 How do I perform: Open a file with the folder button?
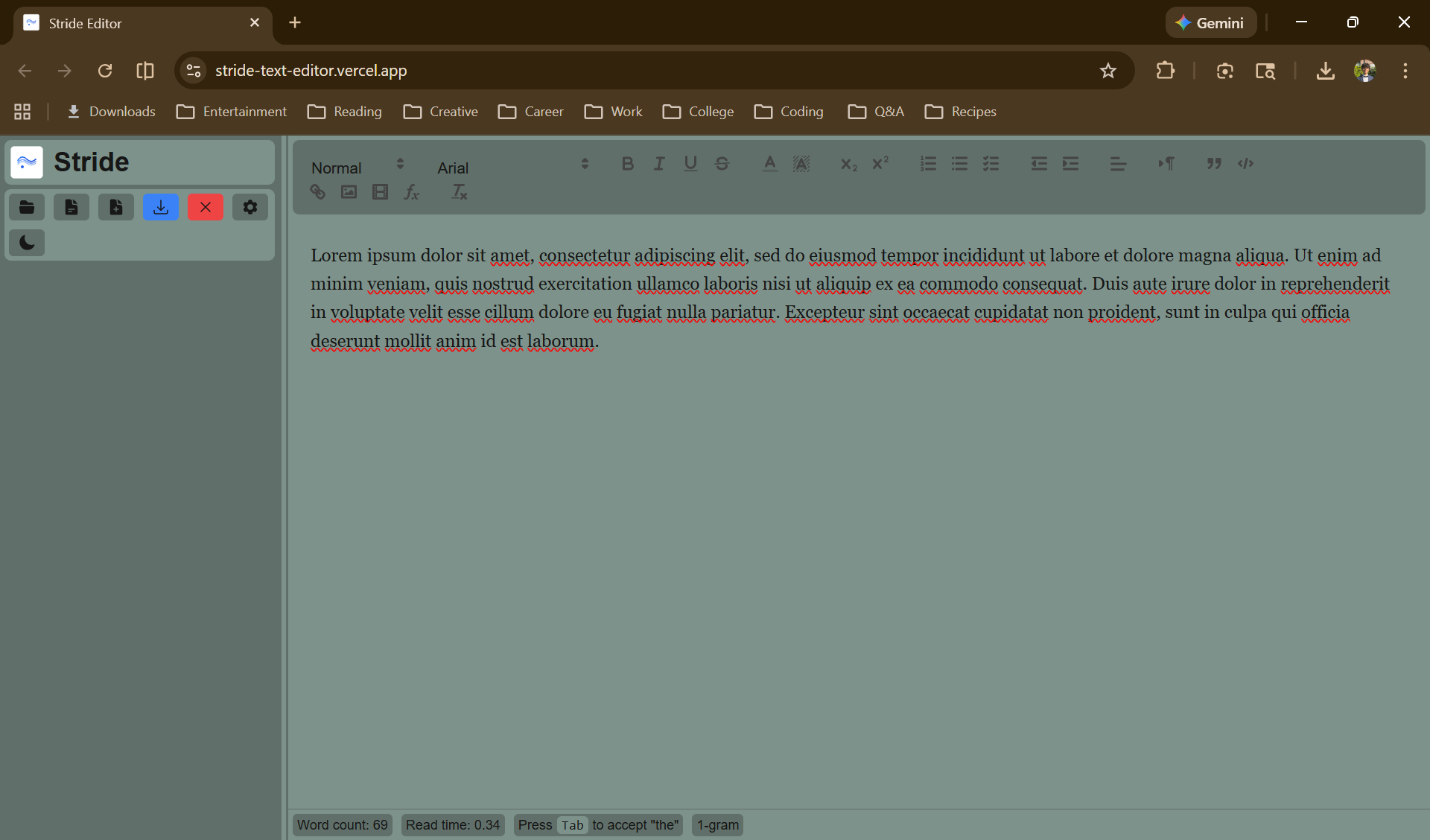[x=27, y=207]
